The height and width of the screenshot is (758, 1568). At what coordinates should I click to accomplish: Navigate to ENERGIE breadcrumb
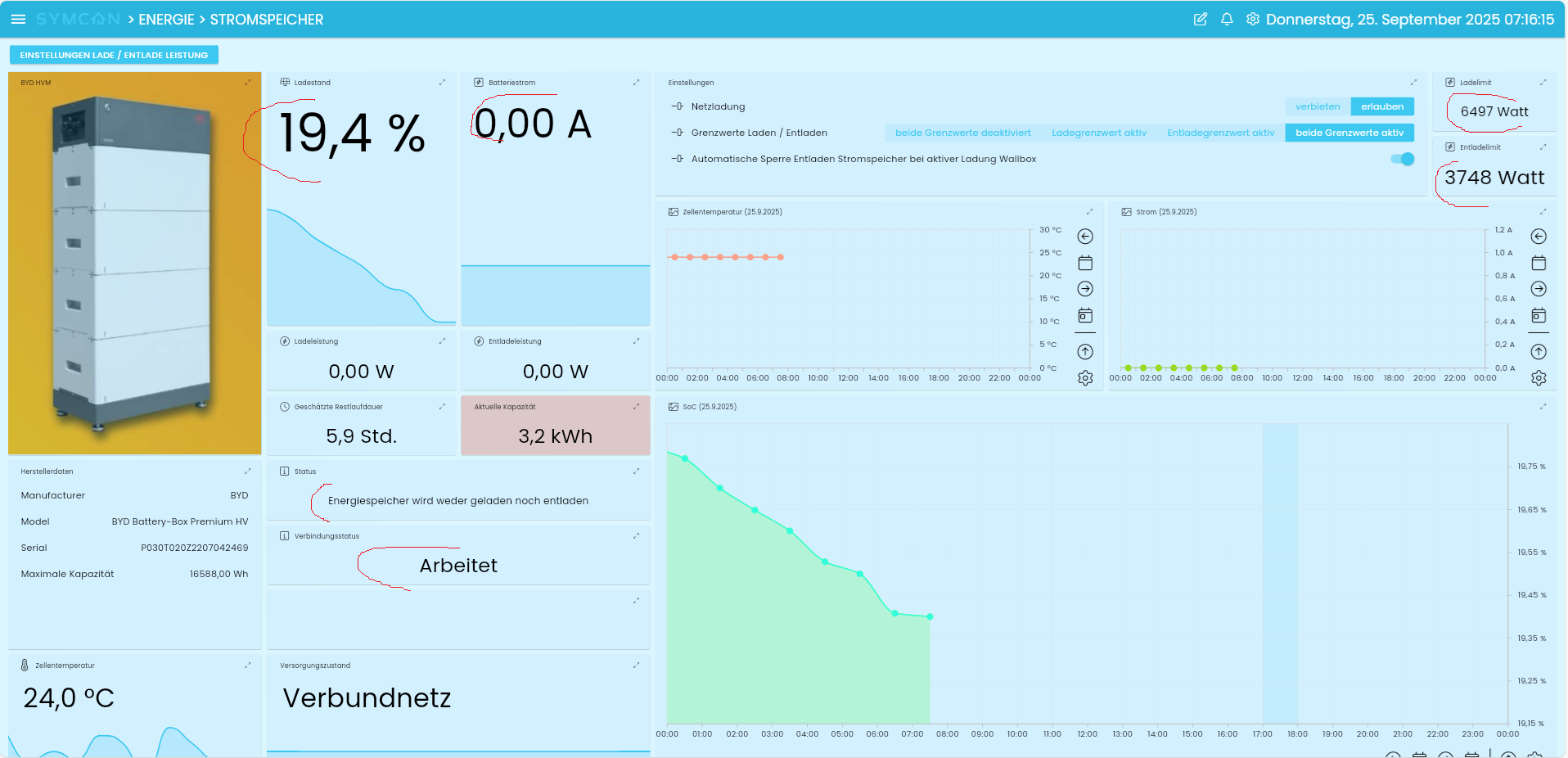coord(166,20)
